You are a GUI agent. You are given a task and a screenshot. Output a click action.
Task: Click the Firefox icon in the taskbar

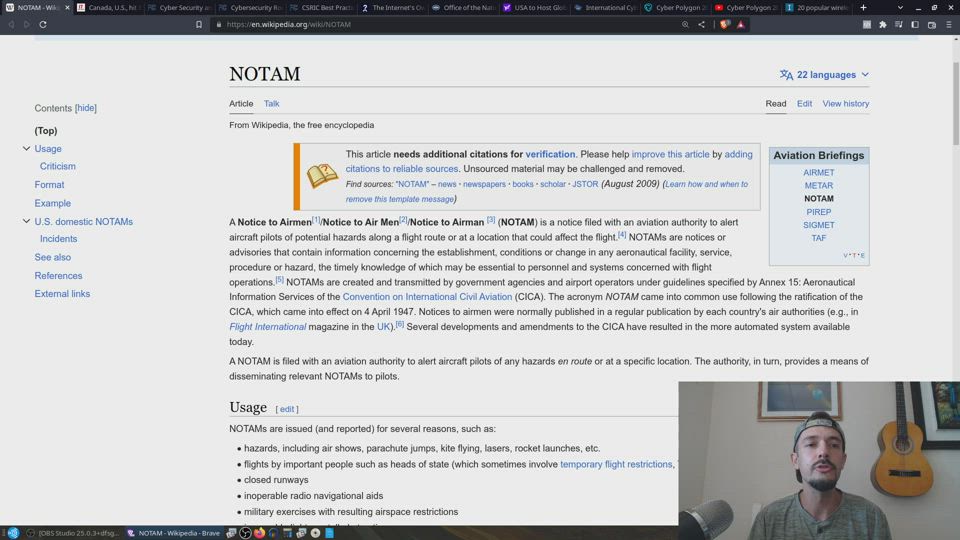coord(260,533)
